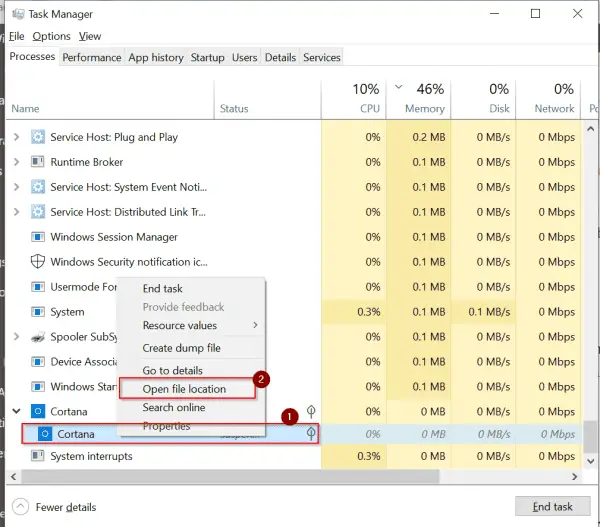The height and width of the screenshot is (527, 600).
Task: Click the Task Manager title bar icon
Action: tap(18, 14)
